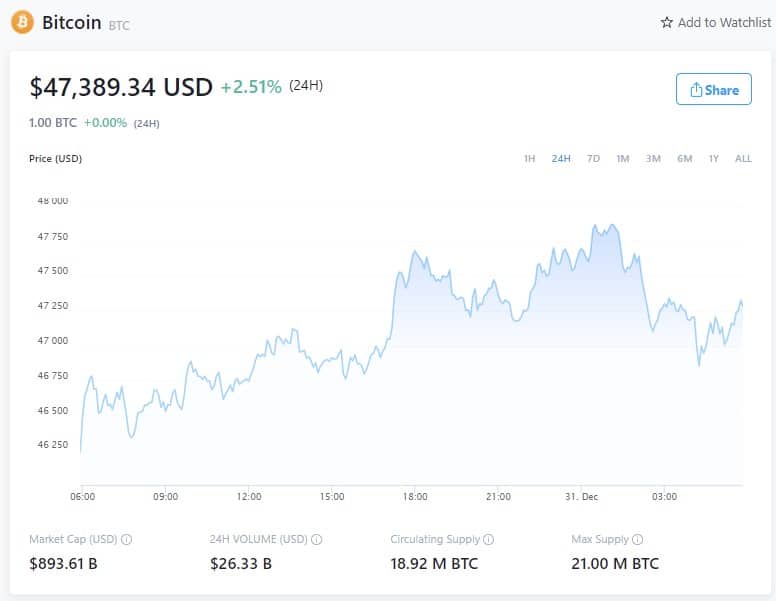This screenshot has width=776, height=601.
Task: Click the 46 250 y-axis label
Action: point(53,445)
